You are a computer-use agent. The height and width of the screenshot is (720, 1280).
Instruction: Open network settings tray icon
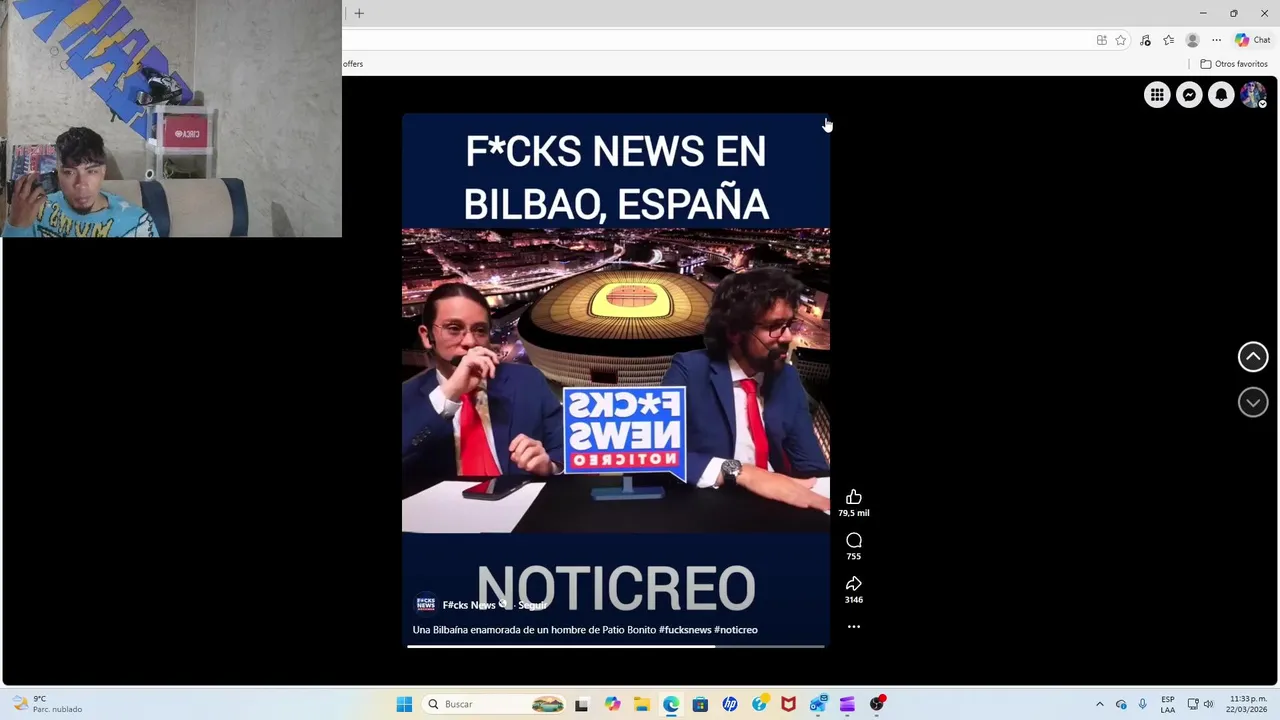point(1193,704)
